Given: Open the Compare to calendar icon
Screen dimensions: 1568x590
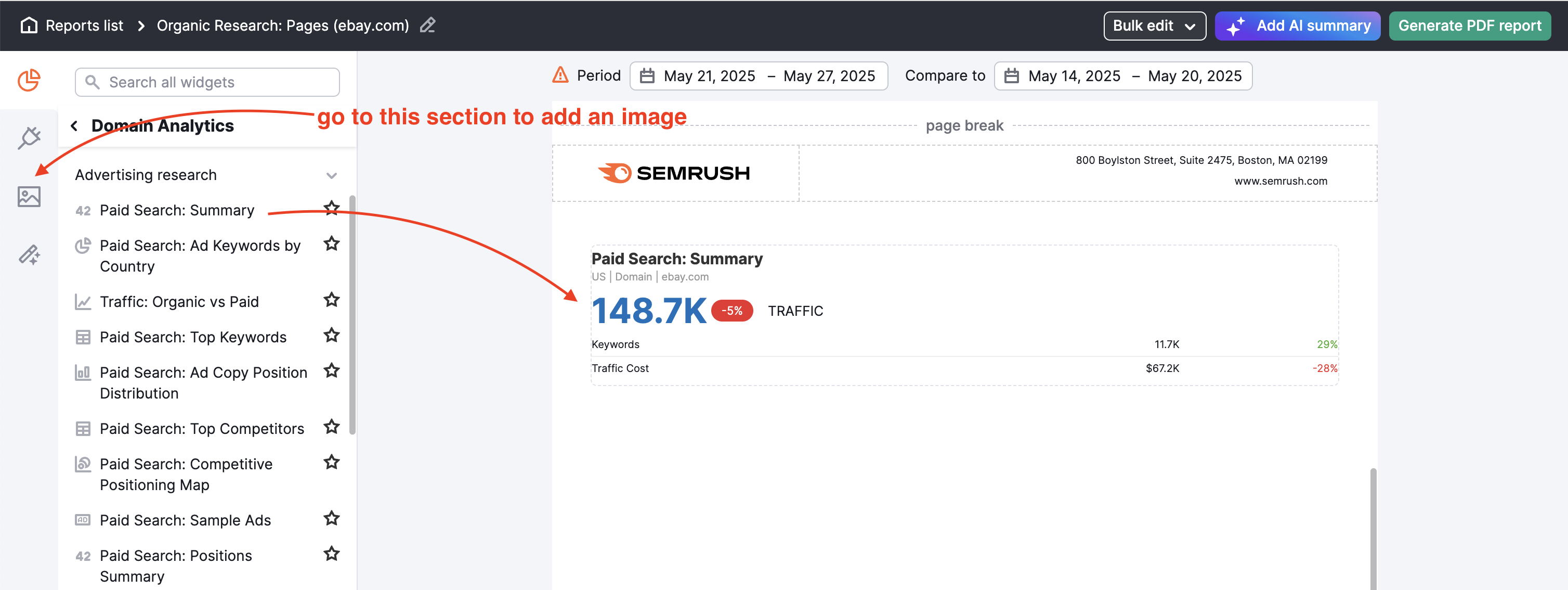Looking at the screenshot, I should (1011, 75).
